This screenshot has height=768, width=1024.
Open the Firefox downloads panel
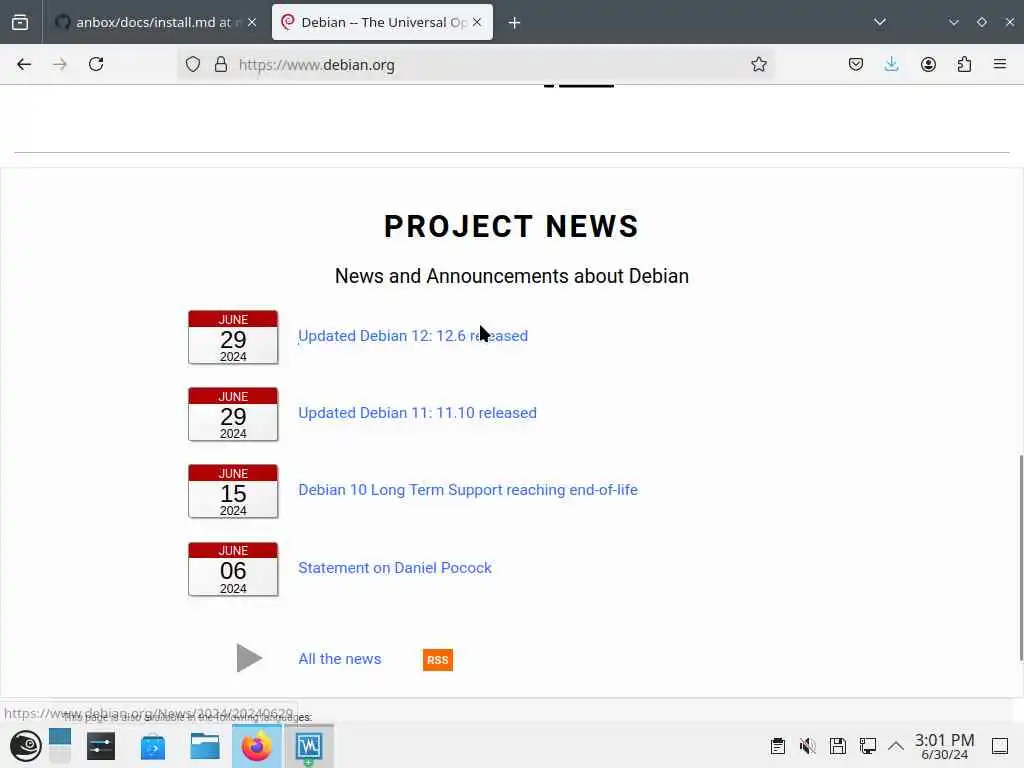[891, 64]
